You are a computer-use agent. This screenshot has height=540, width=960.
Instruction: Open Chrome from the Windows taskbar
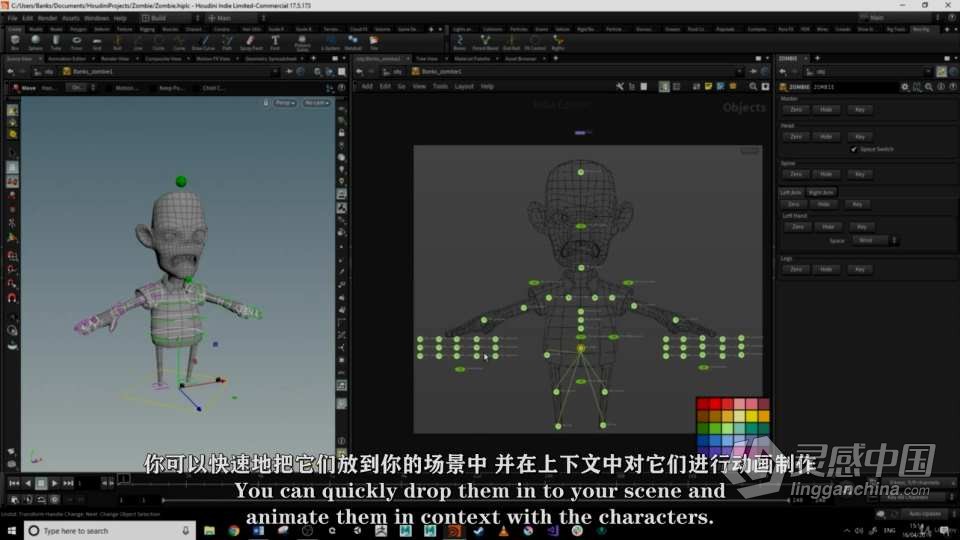(x=234, y=531)
